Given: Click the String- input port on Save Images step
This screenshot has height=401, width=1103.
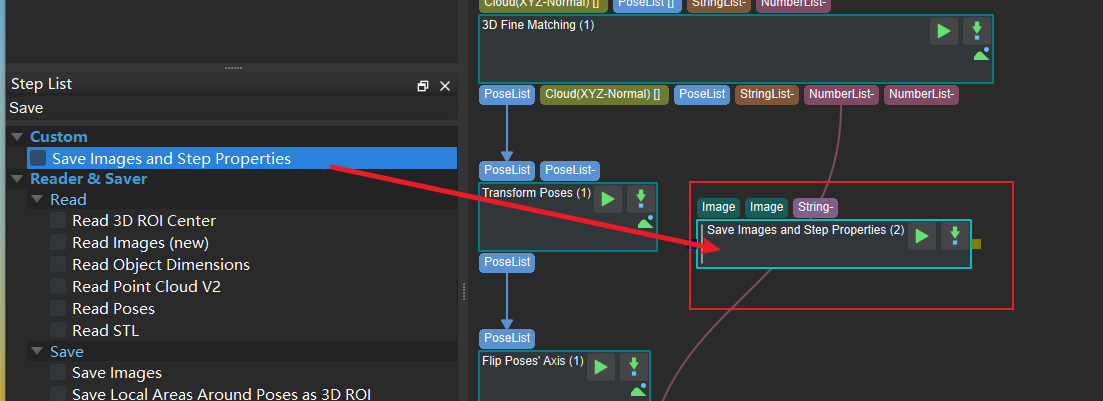Looking at the screenshot, I should 815,207.
